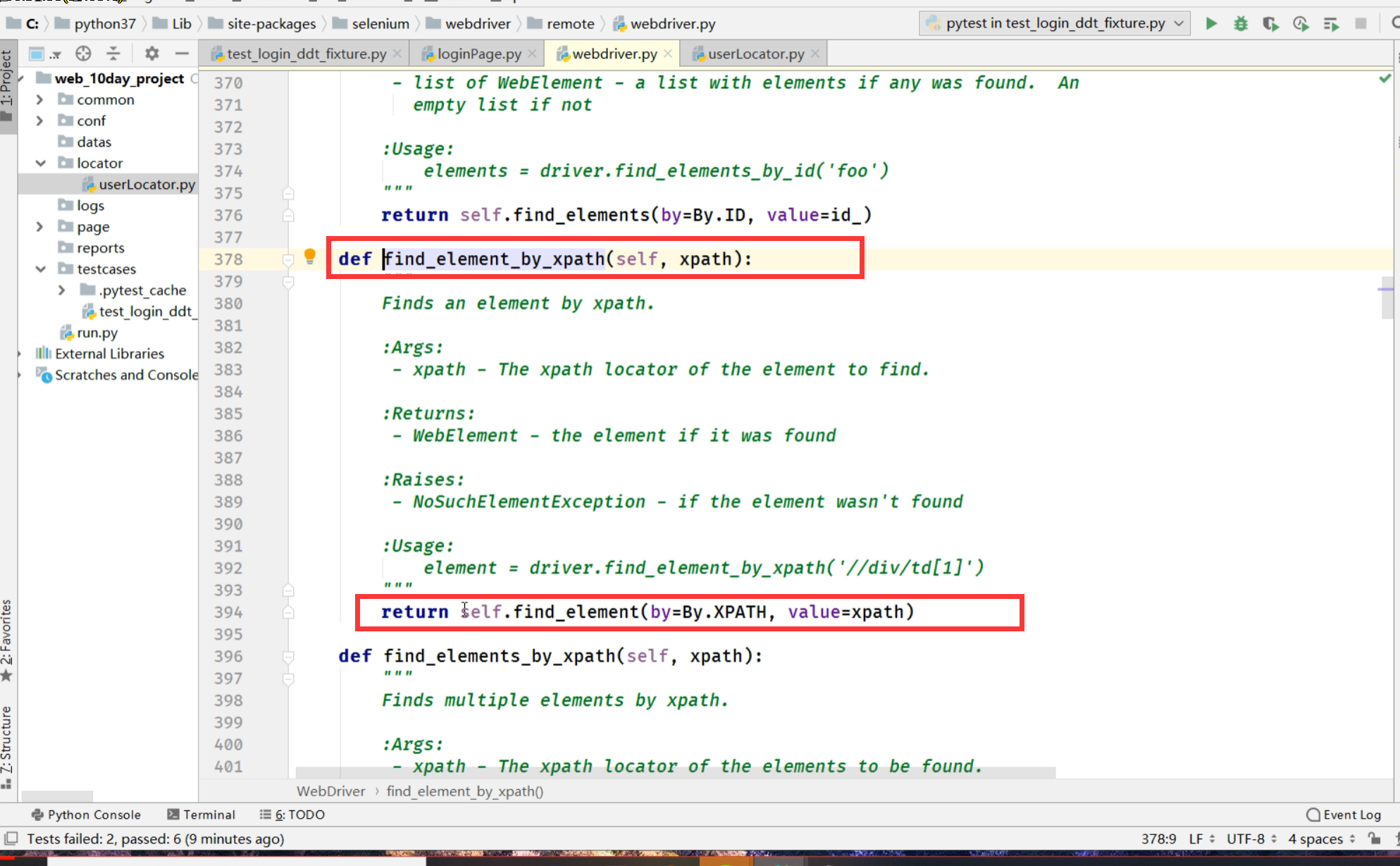Open project panel settings gear
Screen dimensions: 1400x866
click(x=151, y=54)
